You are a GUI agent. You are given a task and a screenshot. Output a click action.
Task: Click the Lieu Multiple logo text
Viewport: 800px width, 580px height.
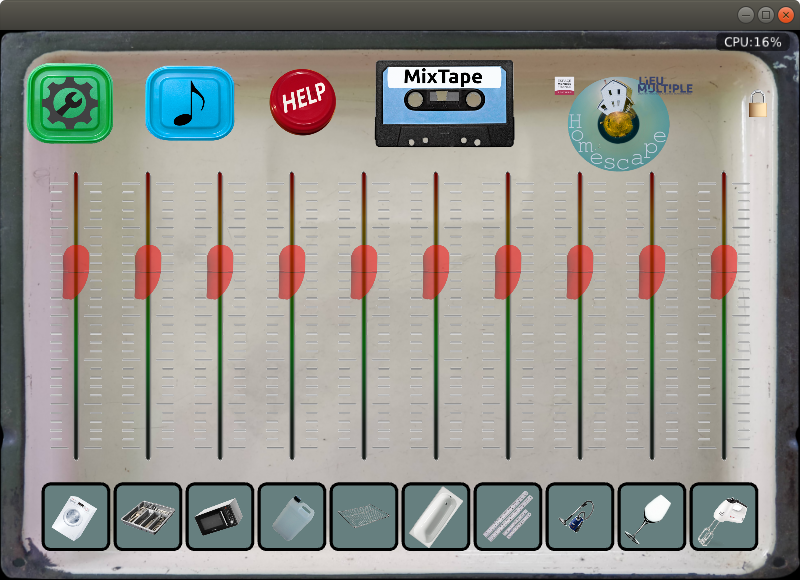665,85
